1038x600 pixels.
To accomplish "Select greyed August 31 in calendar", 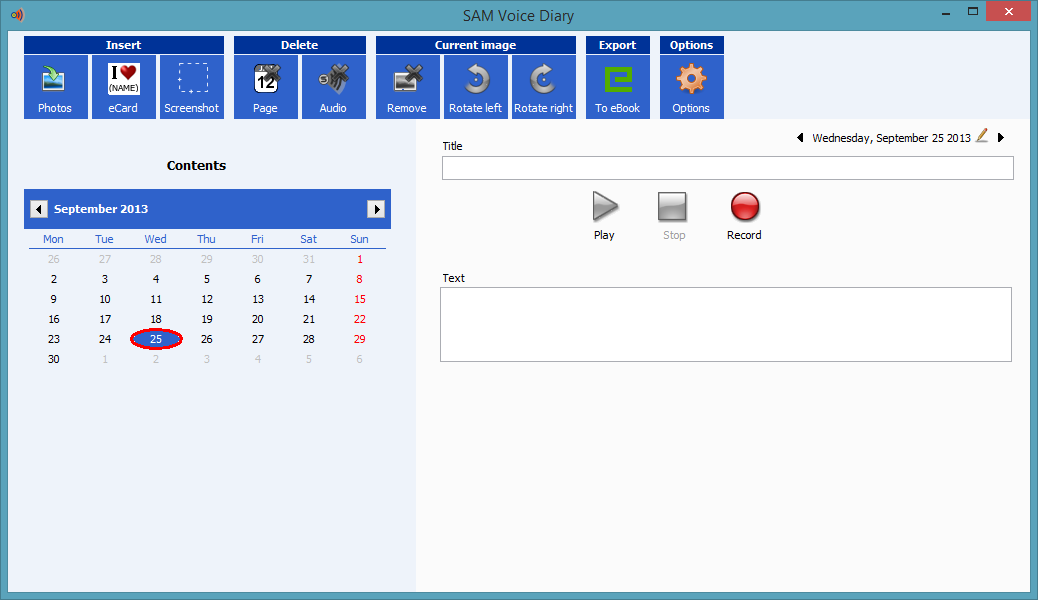I will click(308, 260).
